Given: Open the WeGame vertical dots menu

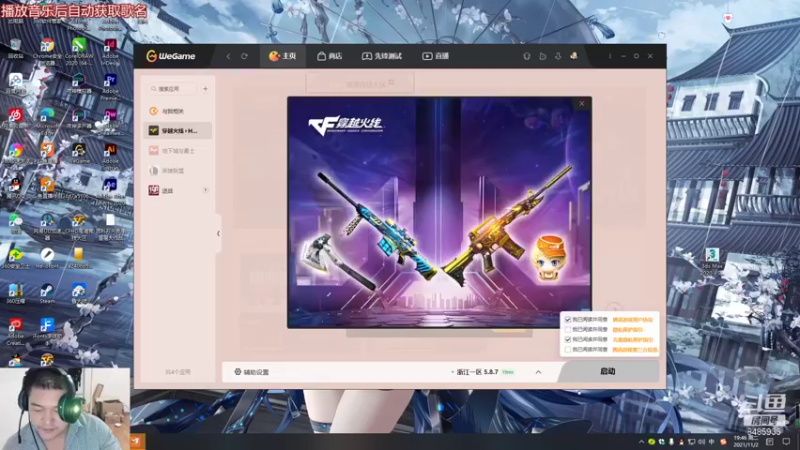Looking at the screenshot, I should click(x=610, y=56).
